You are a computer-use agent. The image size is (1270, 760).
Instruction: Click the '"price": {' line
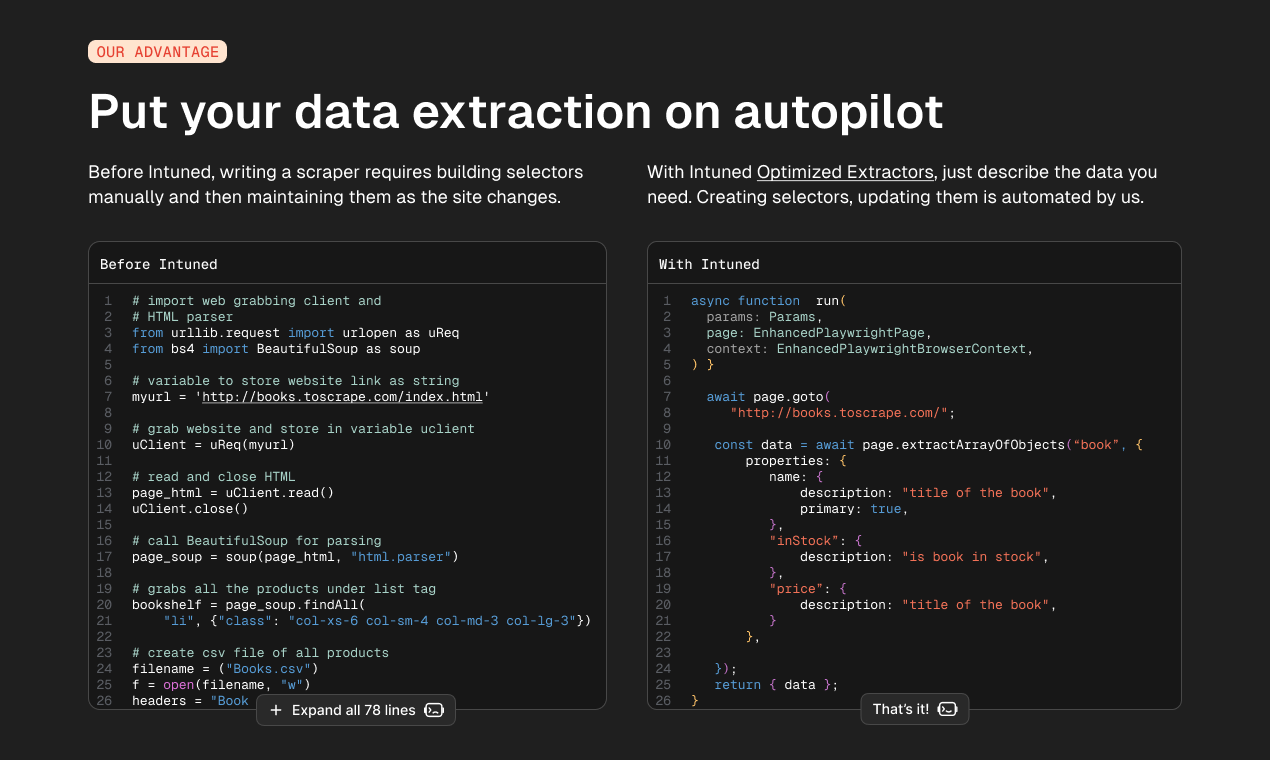(808, 589)
